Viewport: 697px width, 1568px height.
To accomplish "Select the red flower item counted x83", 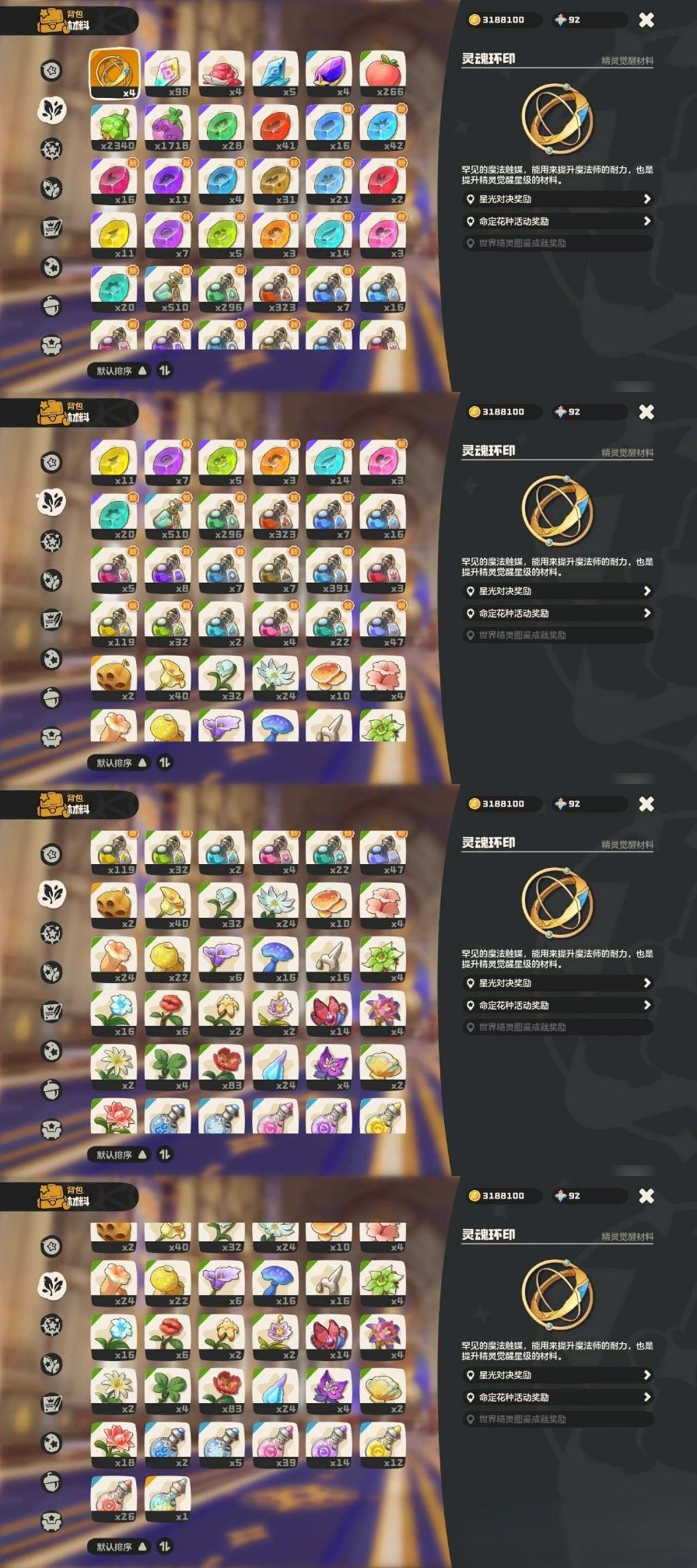I will tap(222, 1066).
